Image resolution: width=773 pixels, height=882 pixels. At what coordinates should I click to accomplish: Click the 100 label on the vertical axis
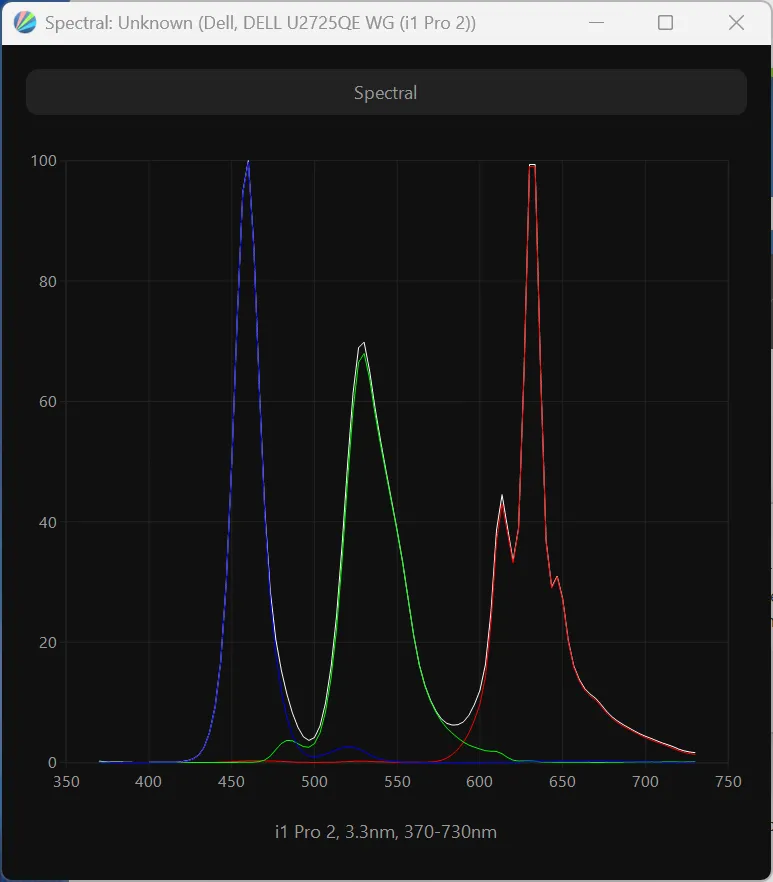(x=43, y=161)
